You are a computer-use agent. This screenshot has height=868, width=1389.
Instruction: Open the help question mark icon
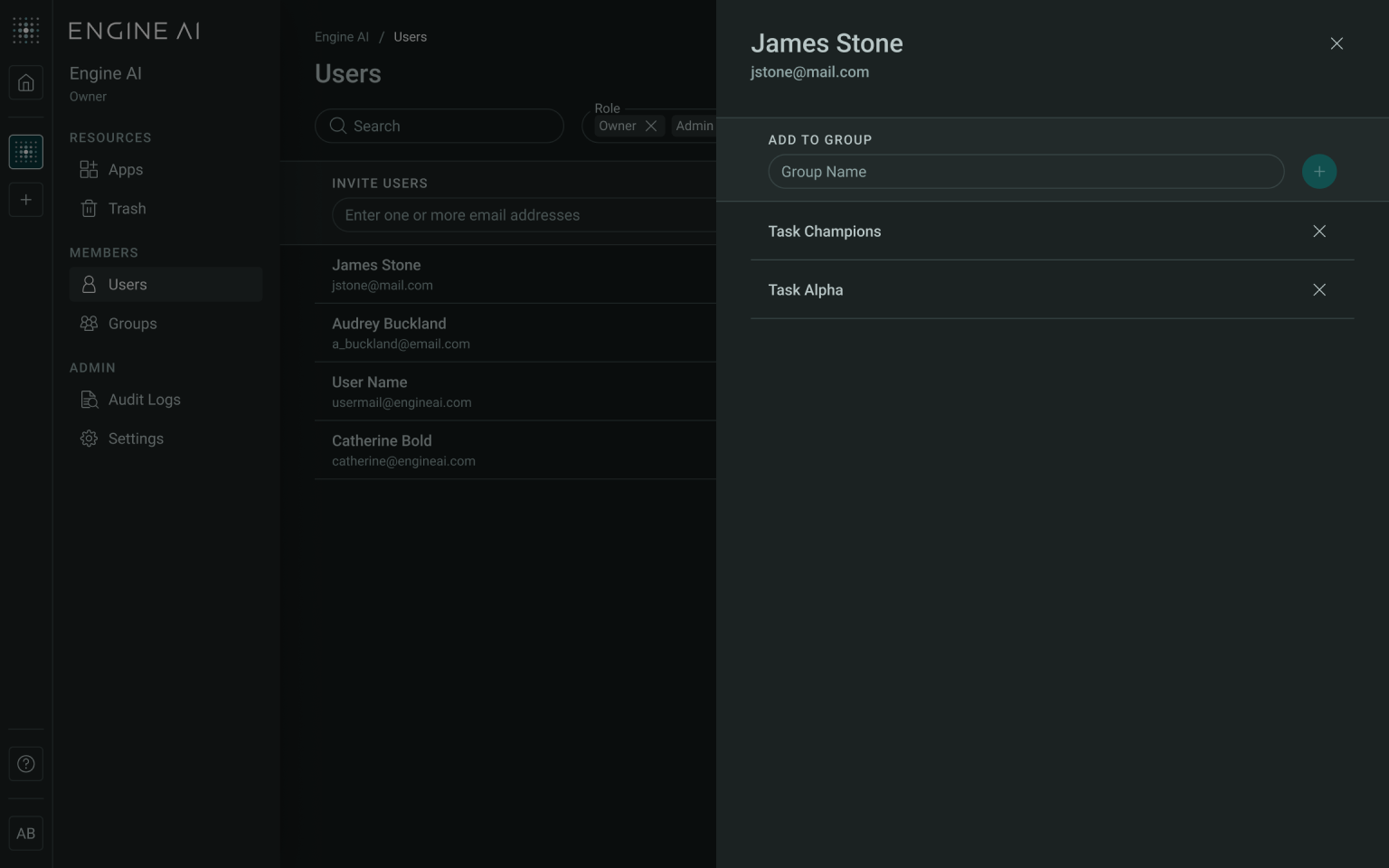pos(26,764)
